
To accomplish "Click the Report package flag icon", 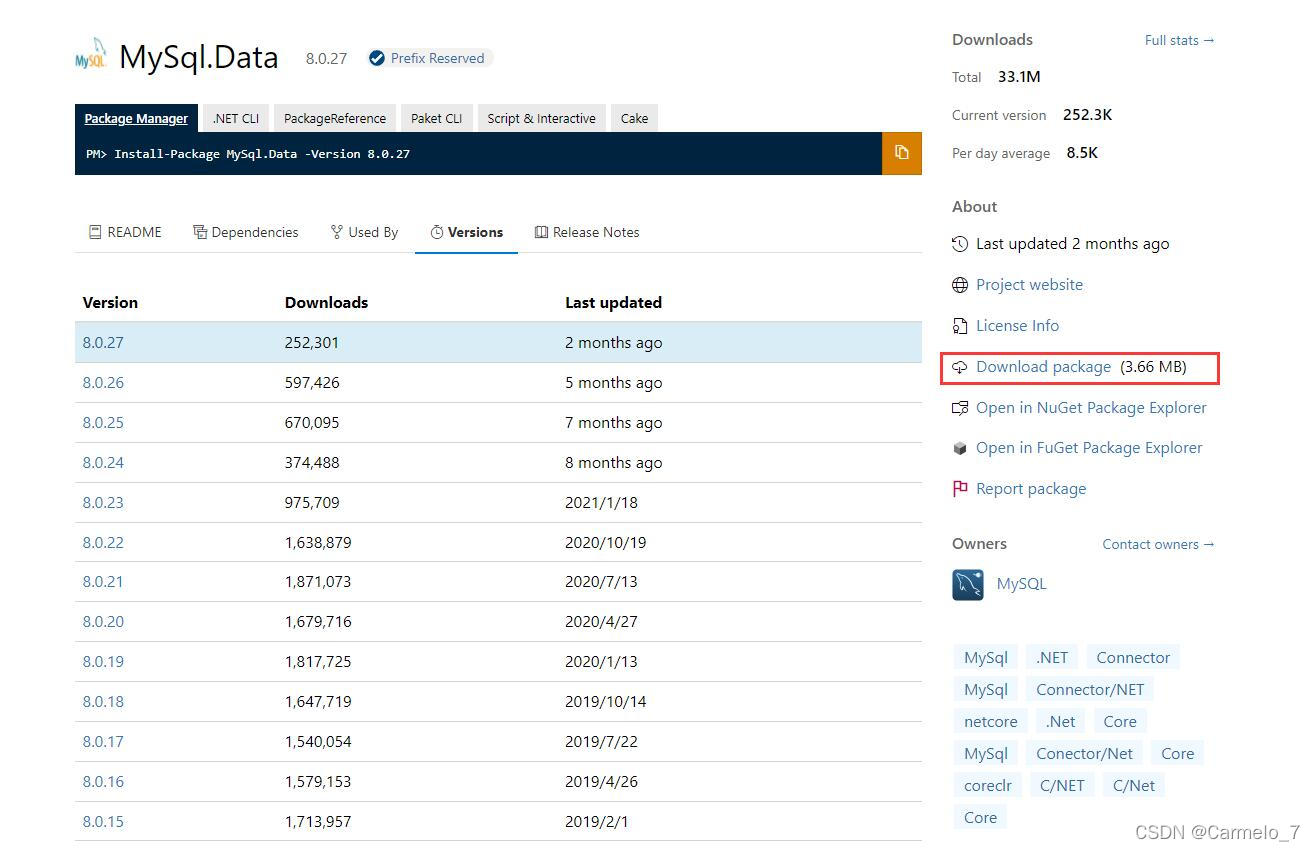I will click(x=960, y=489).
